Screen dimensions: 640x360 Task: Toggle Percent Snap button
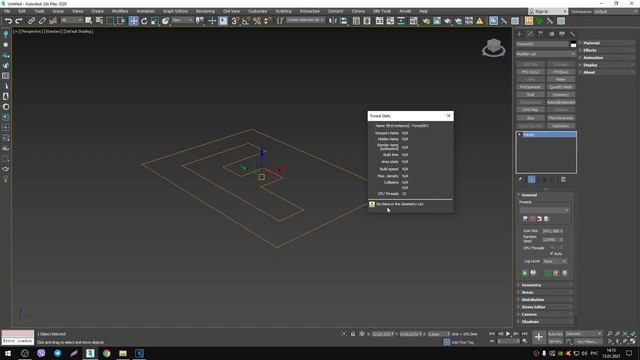(257, 21)
